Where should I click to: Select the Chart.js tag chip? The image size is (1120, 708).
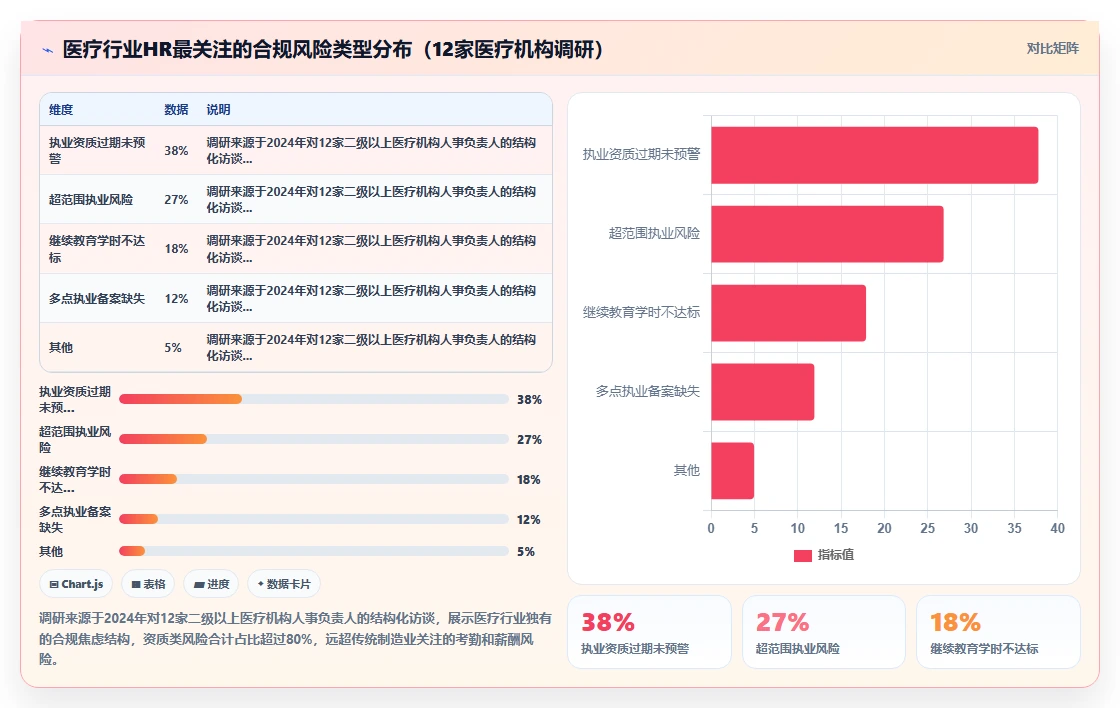[x=76, y=584]
